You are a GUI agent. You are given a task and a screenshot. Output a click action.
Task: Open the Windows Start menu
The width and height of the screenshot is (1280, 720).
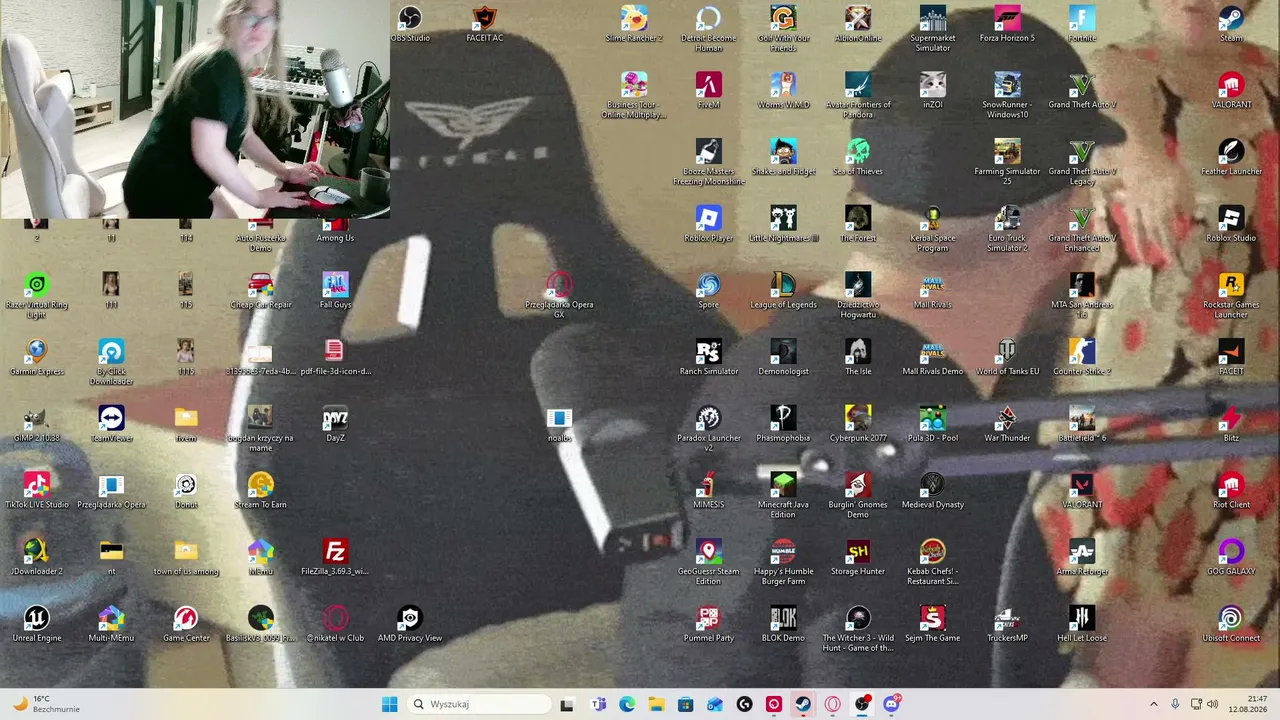click(389, 704)
